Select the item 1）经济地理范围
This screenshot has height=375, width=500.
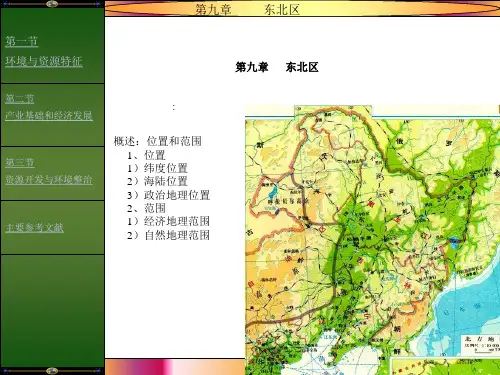coord(168,221)
